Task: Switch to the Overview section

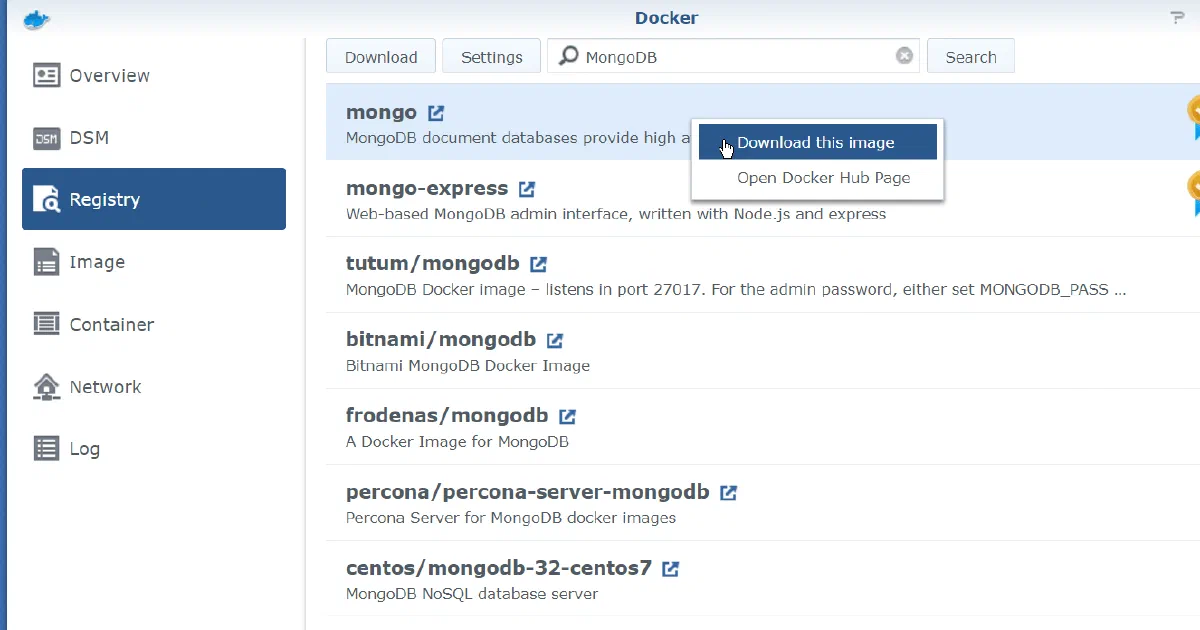Action: pos(154,76)
